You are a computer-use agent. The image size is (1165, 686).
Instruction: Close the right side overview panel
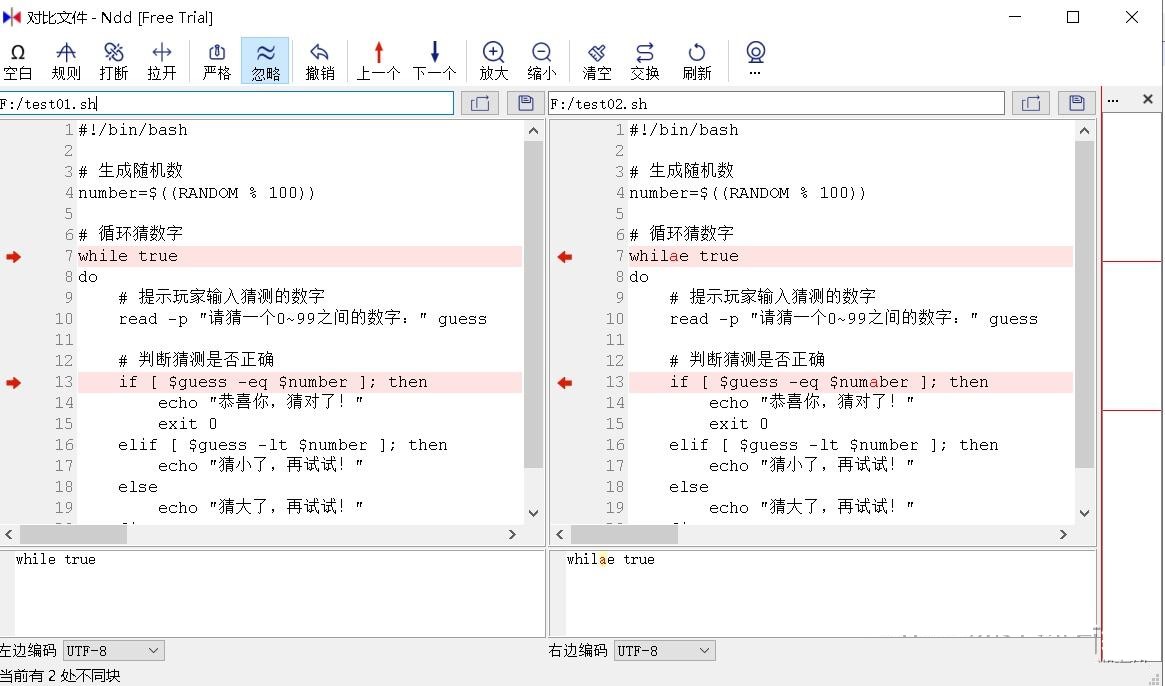1147,99
